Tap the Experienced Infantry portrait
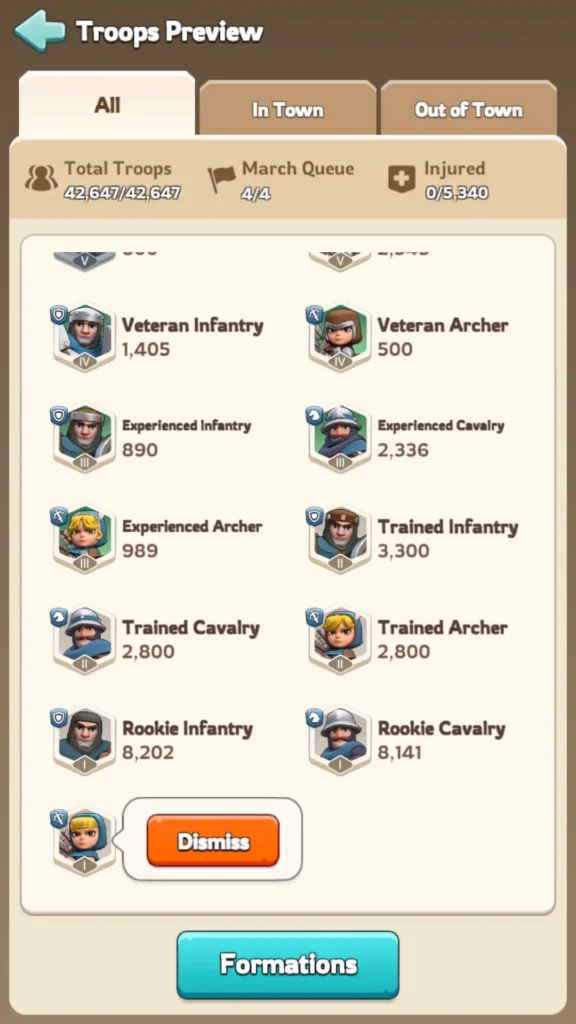The image size is (576, 1024). [x=84, y=438]
